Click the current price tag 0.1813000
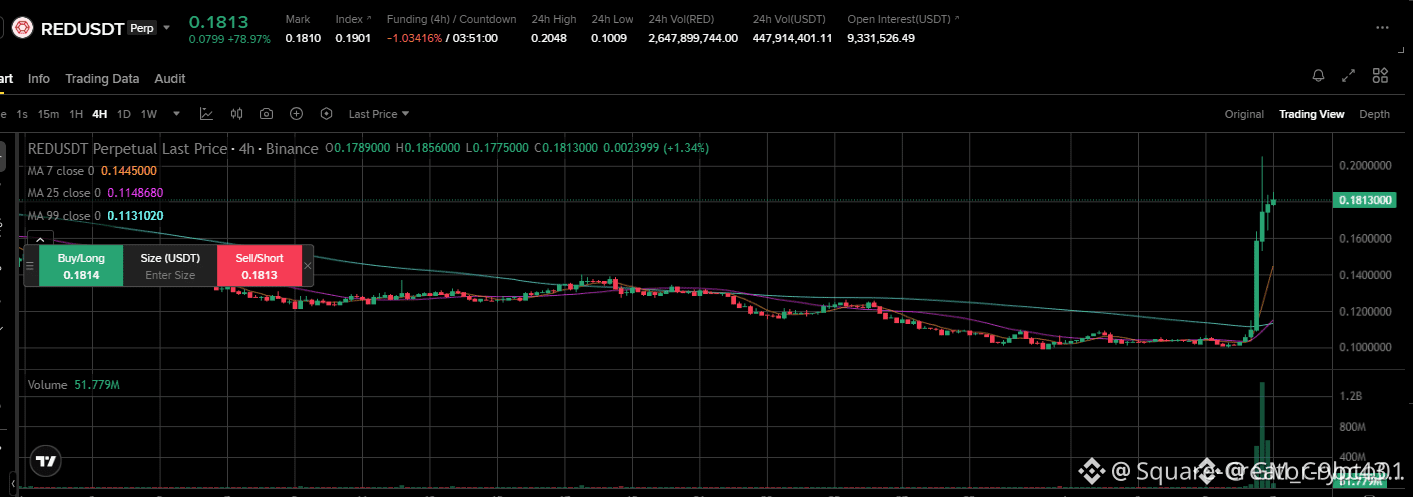Viewport: 1413px width, 497px height. 1365,201
